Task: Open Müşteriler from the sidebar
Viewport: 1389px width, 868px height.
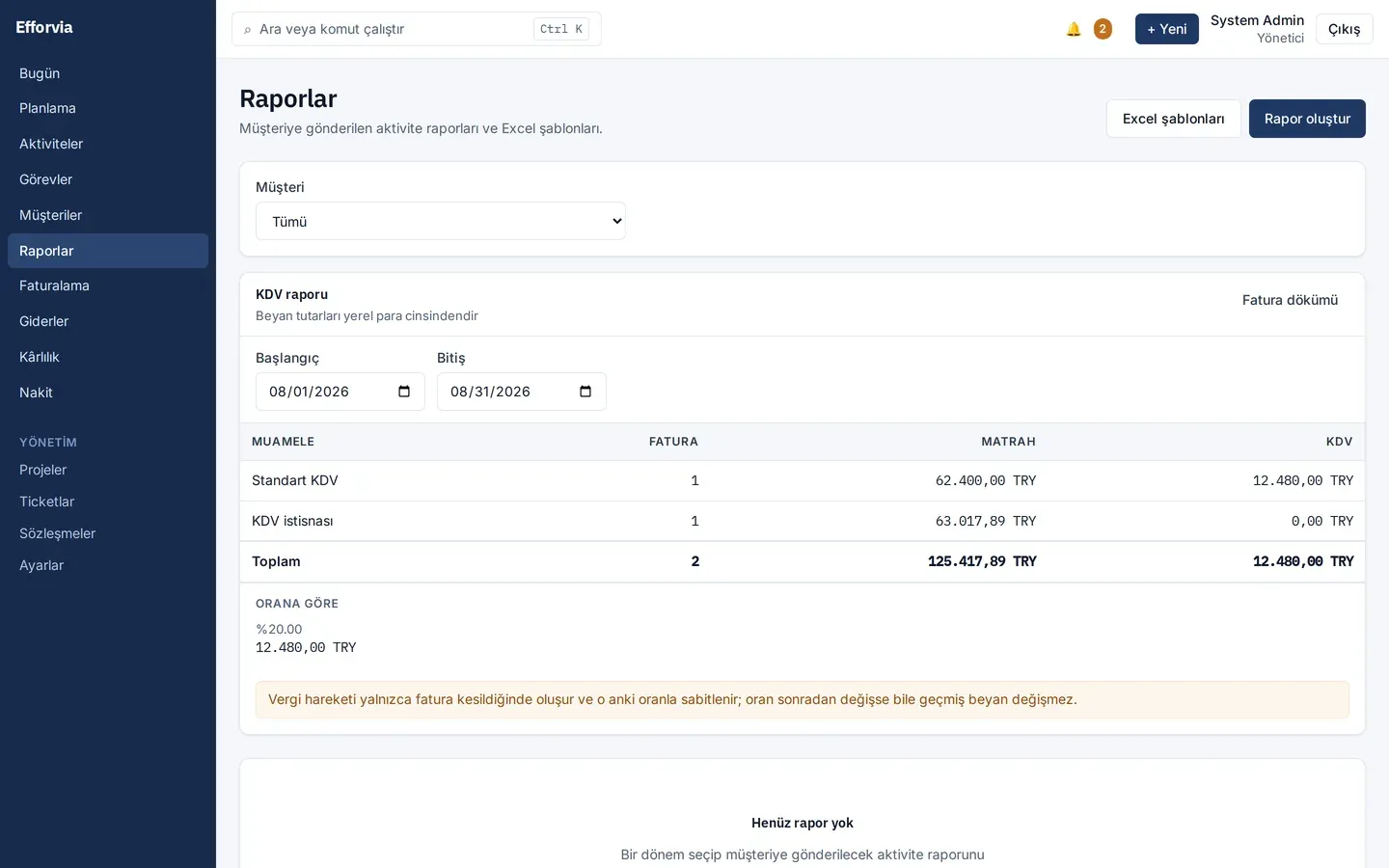Action: [108, 215]
